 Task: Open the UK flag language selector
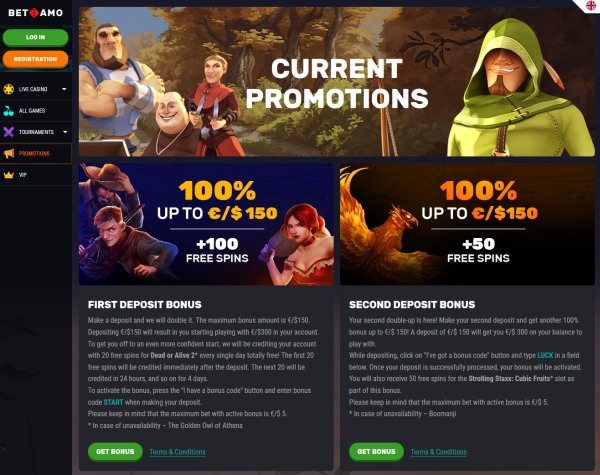pyautogui.click(x=591, y=5)
